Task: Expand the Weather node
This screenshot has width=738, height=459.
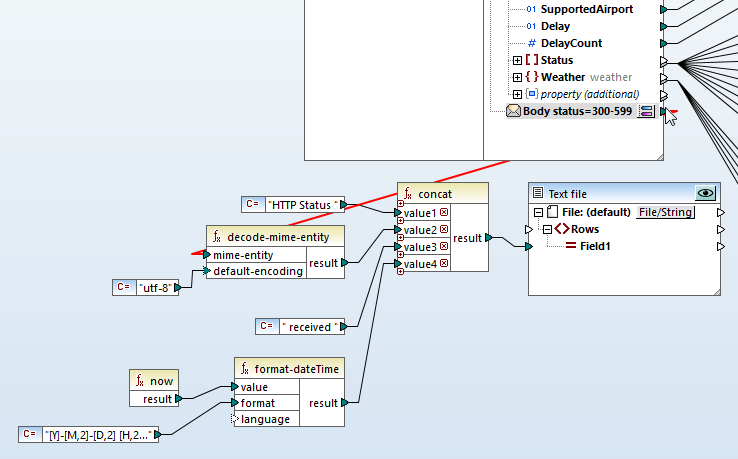Action: 517,77
